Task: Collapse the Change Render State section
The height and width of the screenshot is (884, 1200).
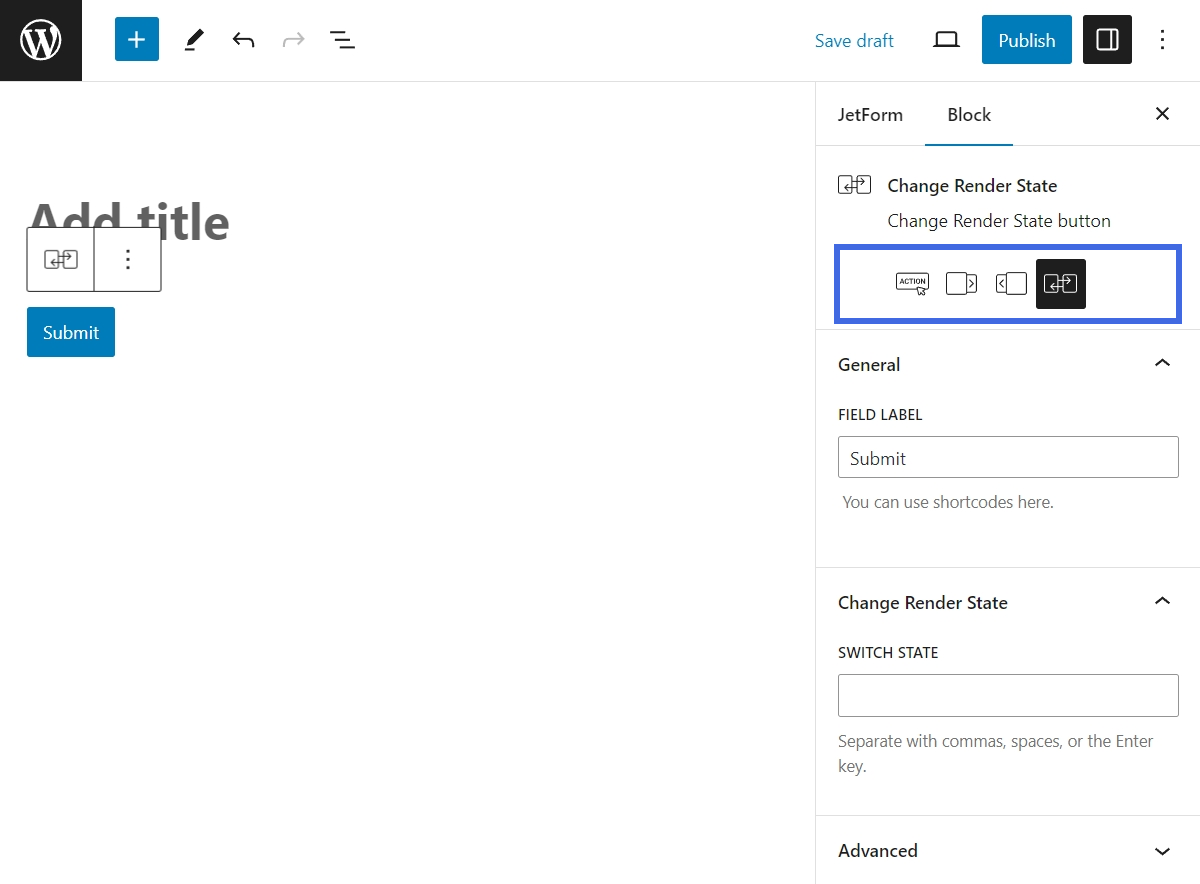Action: (x=1162, y=601)
